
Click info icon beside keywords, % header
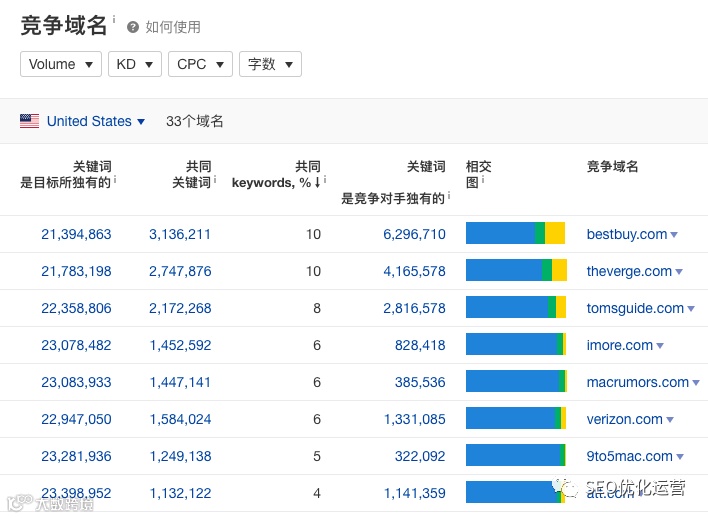coord(325,180)
